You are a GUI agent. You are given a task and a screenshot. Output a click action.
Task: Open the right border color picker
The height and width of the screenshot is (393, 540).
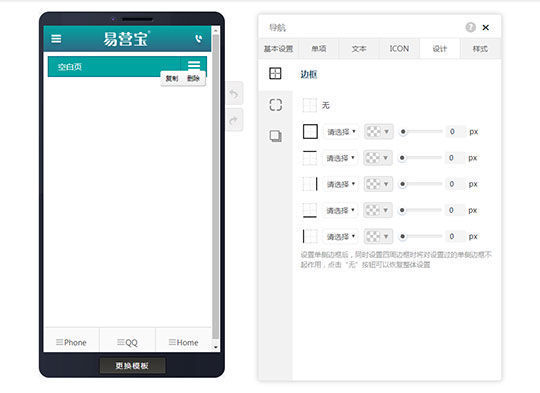coord(378,184)
